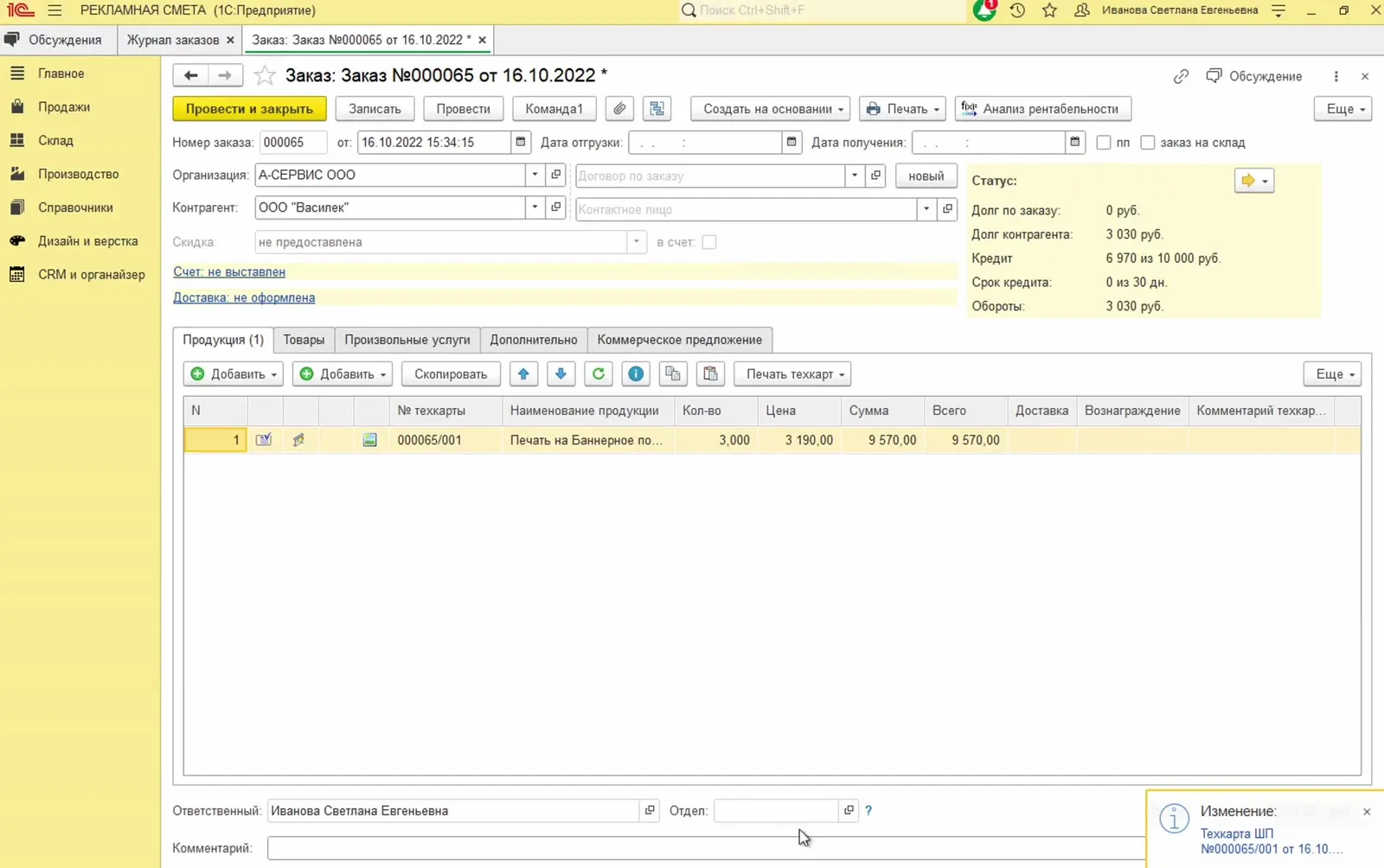
Task: Expand the Организация dropdown list
Action: (535, 175)
